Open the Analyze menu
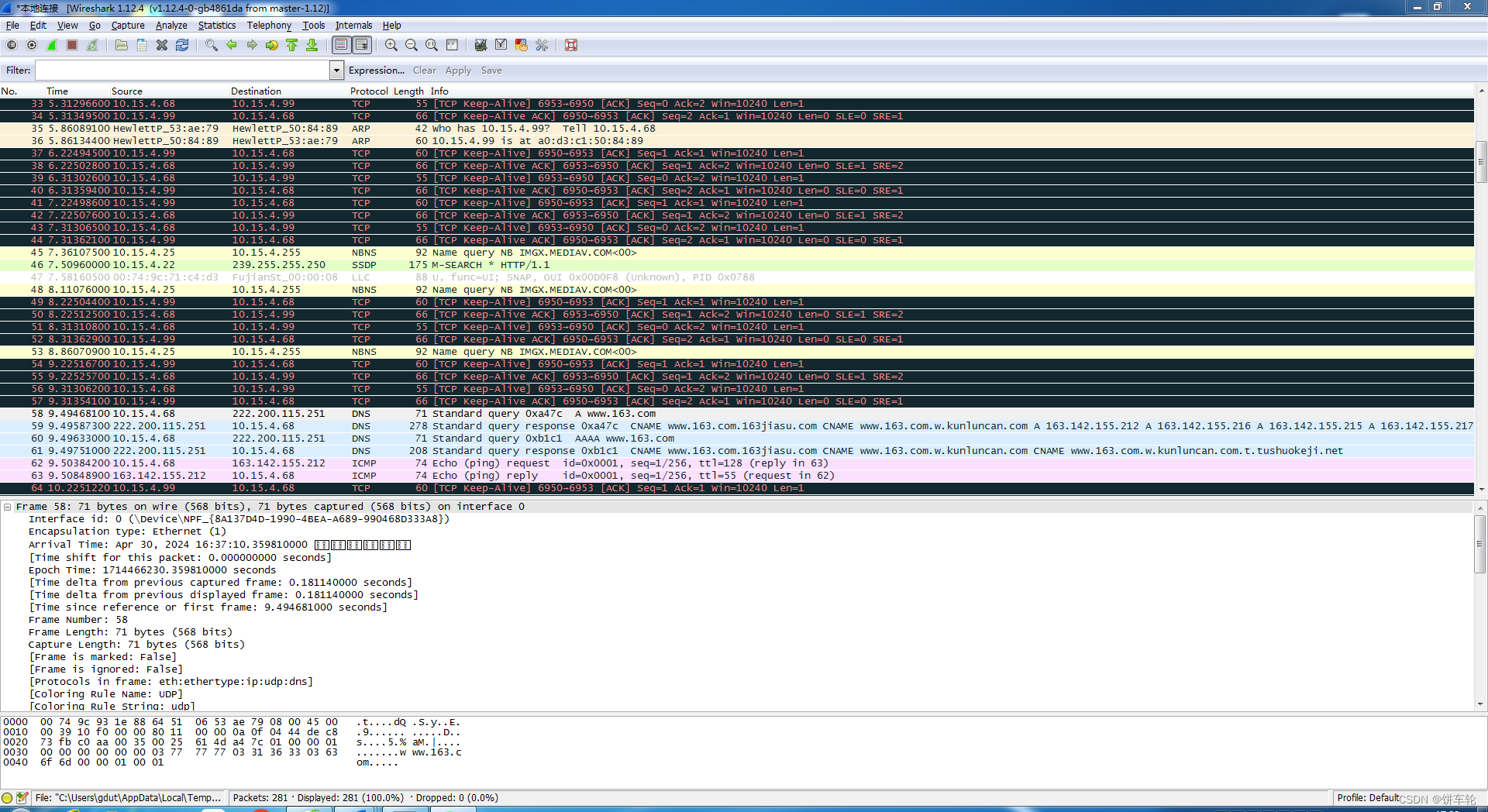This screenshot has width=1488, height=812. click(x=171, y=26)
